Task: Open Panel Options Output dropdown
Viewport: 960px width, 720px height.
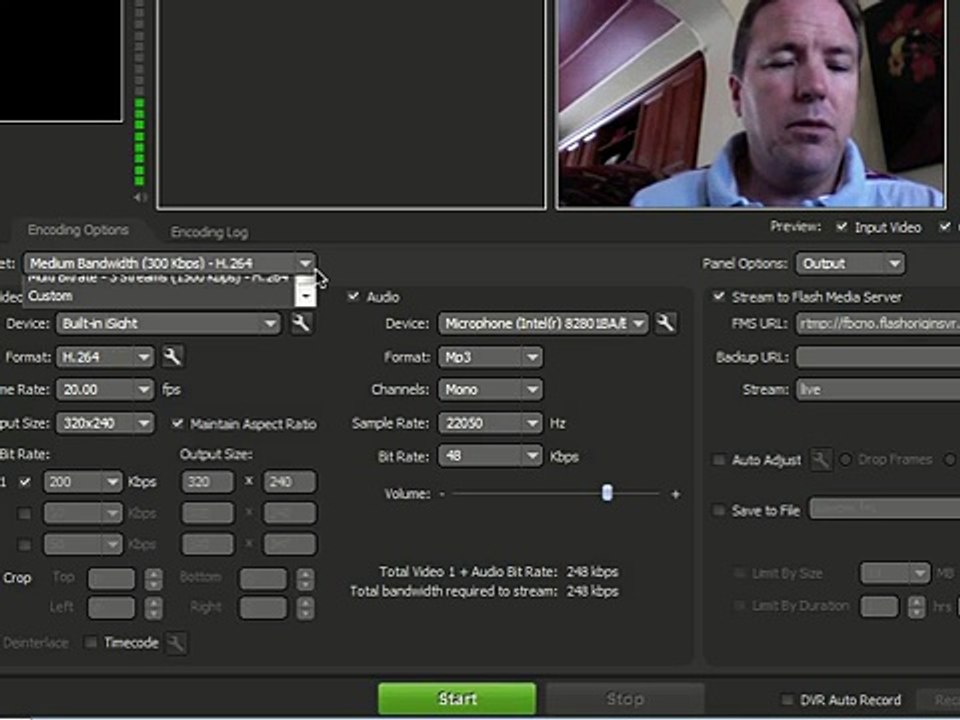Action: pos(850,263)
